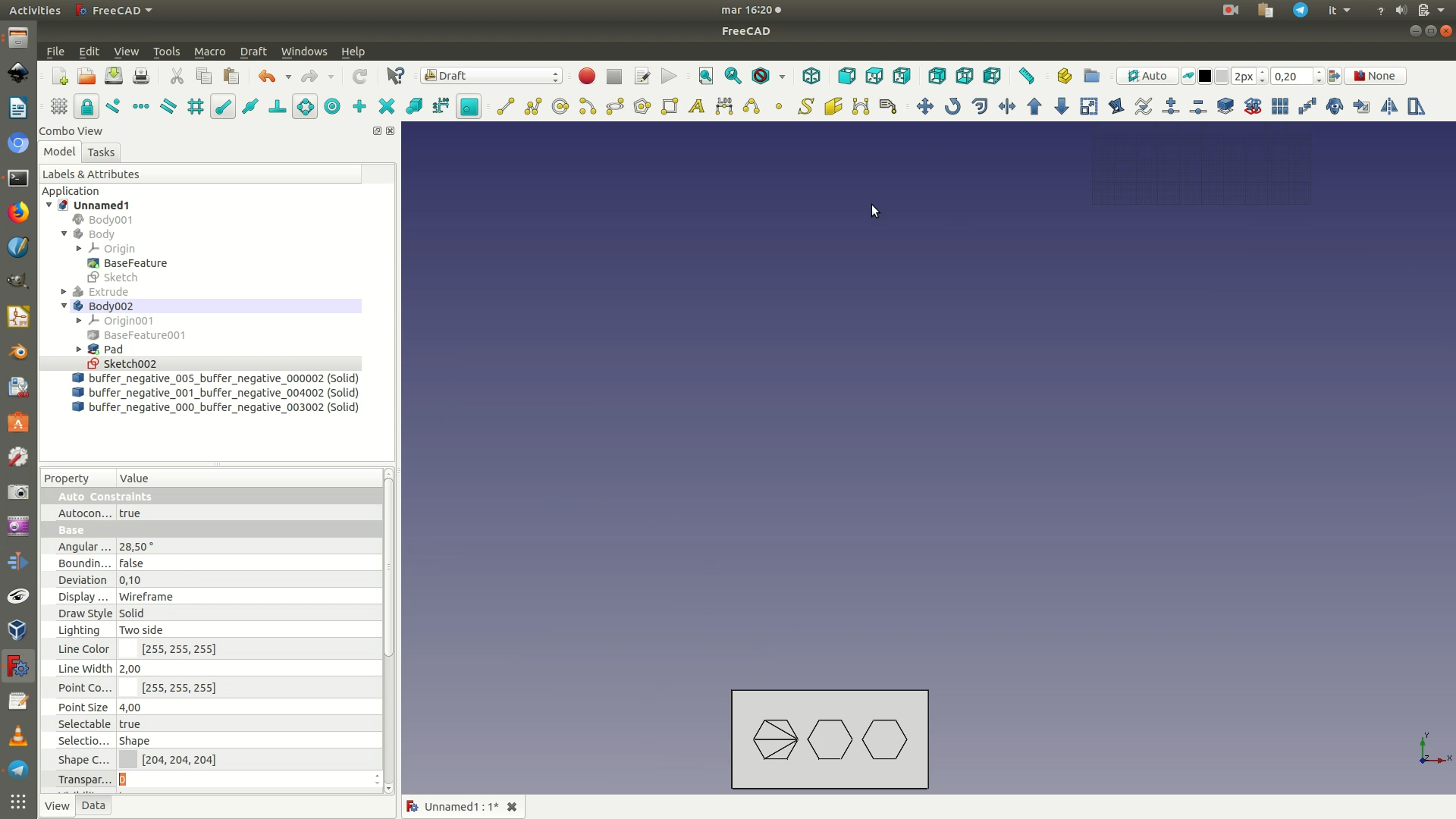Click the Shape Color gray swatch
Viewport: 1456px width, 819px height.
(128, 760)
